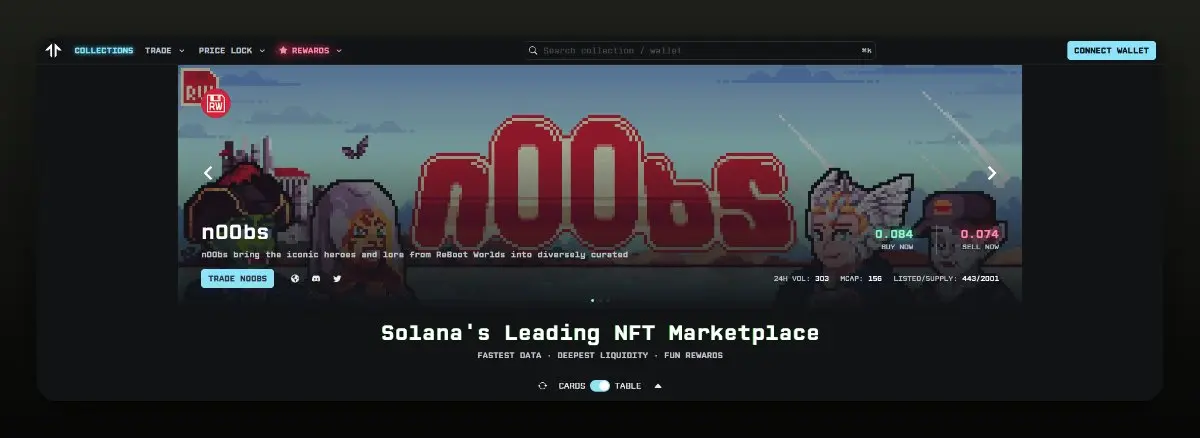The image size is (1200, 438).
Task: Expand the Trade dropdown menu
Action: 165,50
